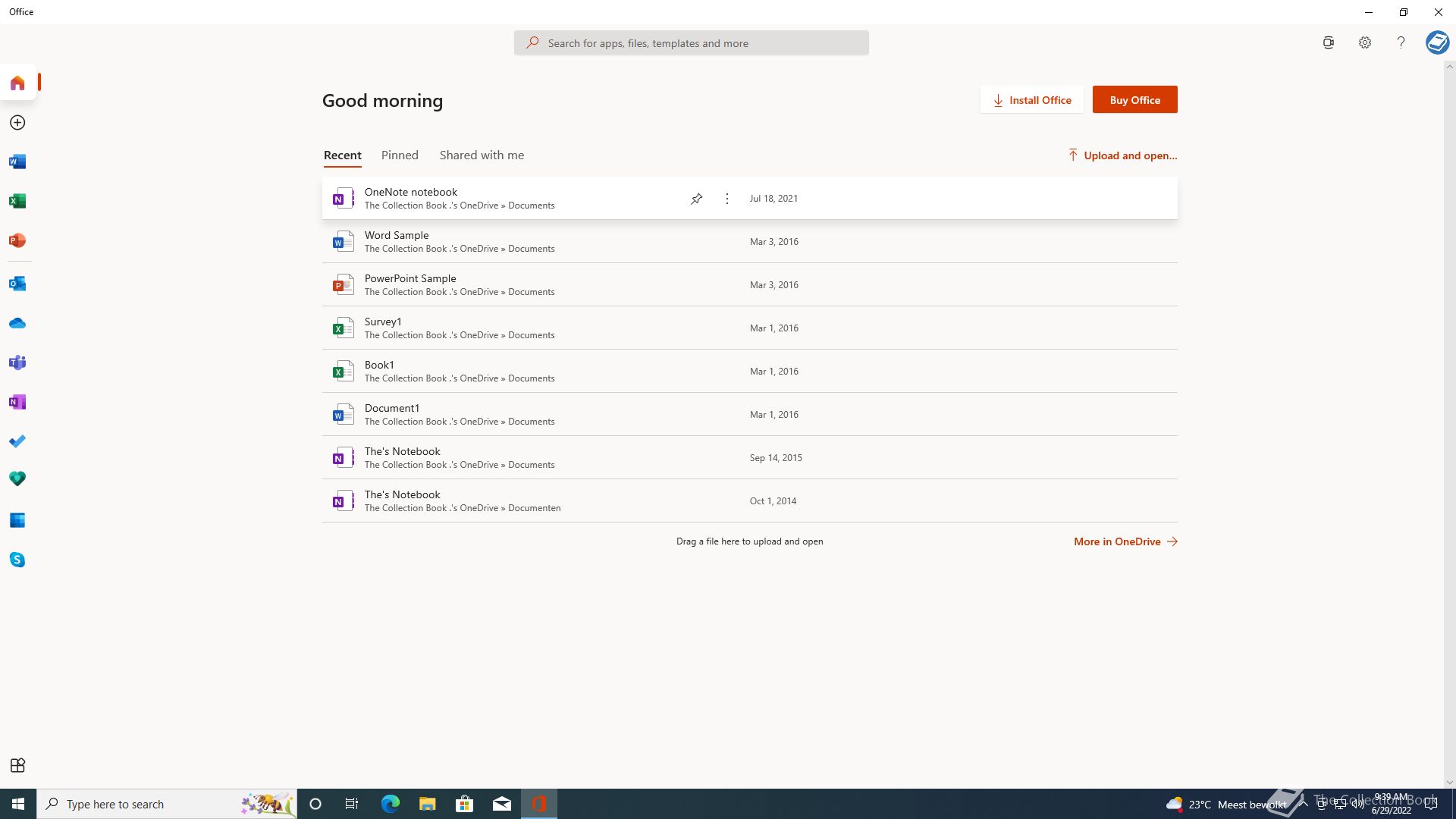The width and height of the screenshot is (1456, 819).
Task: Open The's Notebook dated Oct 1, 2014
Action: pyautogui.click(x=749, y=501)
